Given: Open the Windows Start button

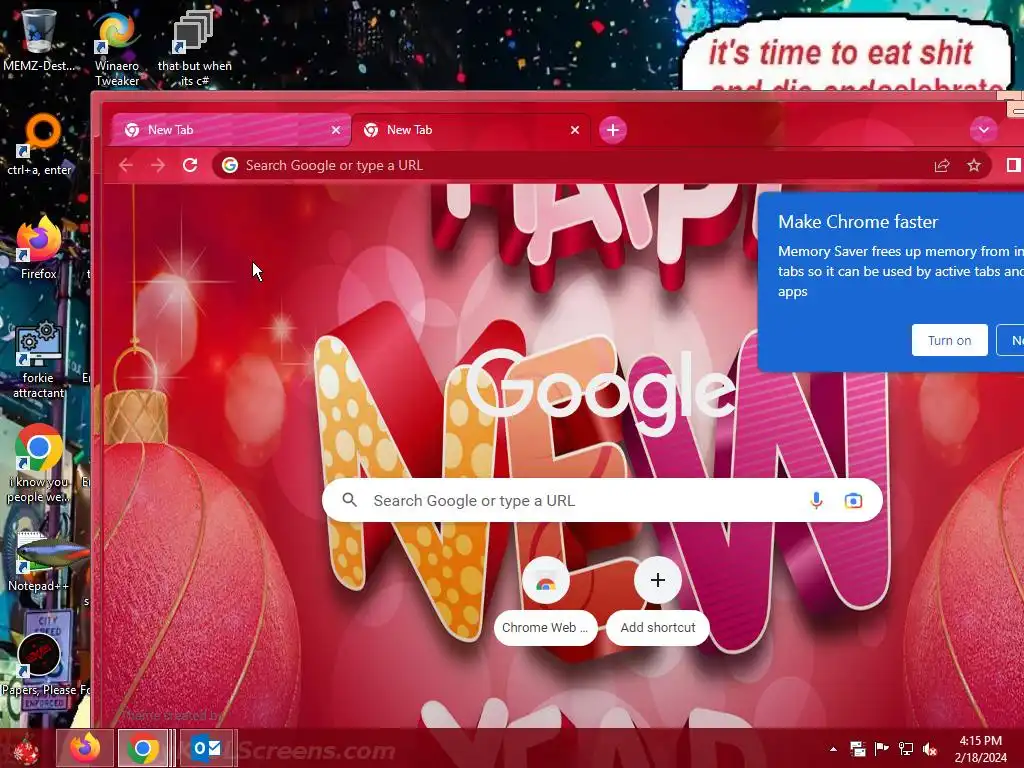Looking at the screenshot, I should [x=26, y=748].
